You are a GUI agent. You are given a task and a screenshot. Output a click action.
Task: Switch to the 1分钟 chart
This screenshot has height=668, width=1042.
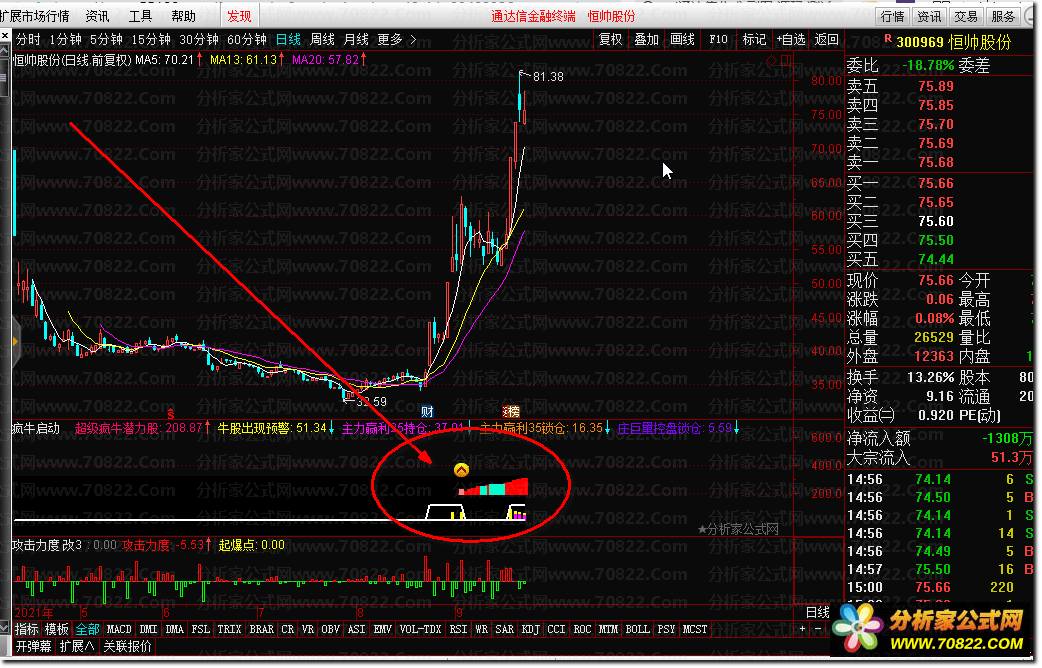pyautogui.click(x=66, y=40)
